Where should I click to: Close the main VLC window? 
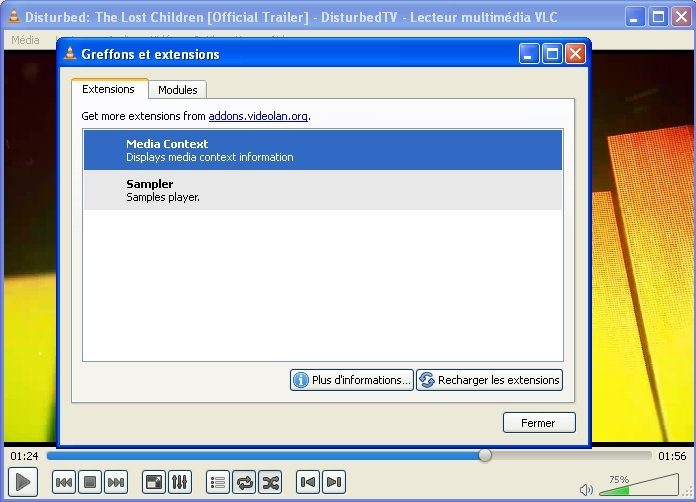(x=681, y=17)
